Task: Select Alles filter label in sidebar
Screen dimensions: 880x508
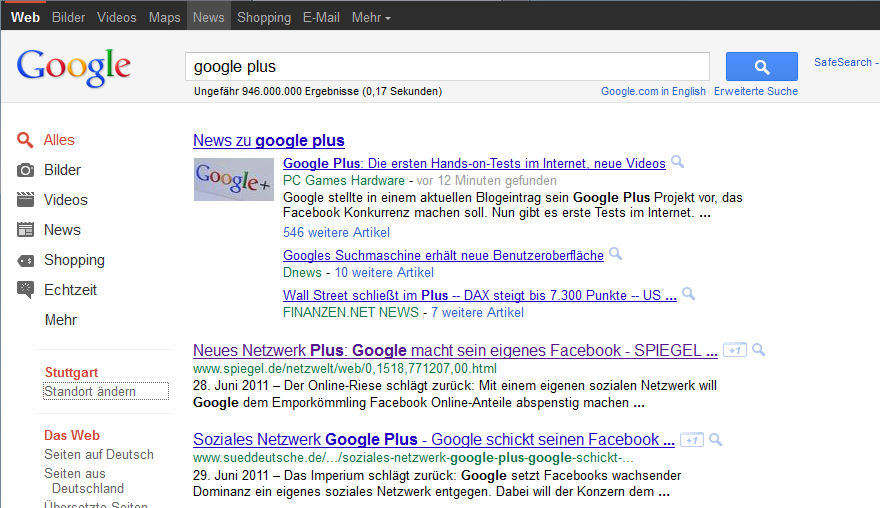Action: [59, 140]
